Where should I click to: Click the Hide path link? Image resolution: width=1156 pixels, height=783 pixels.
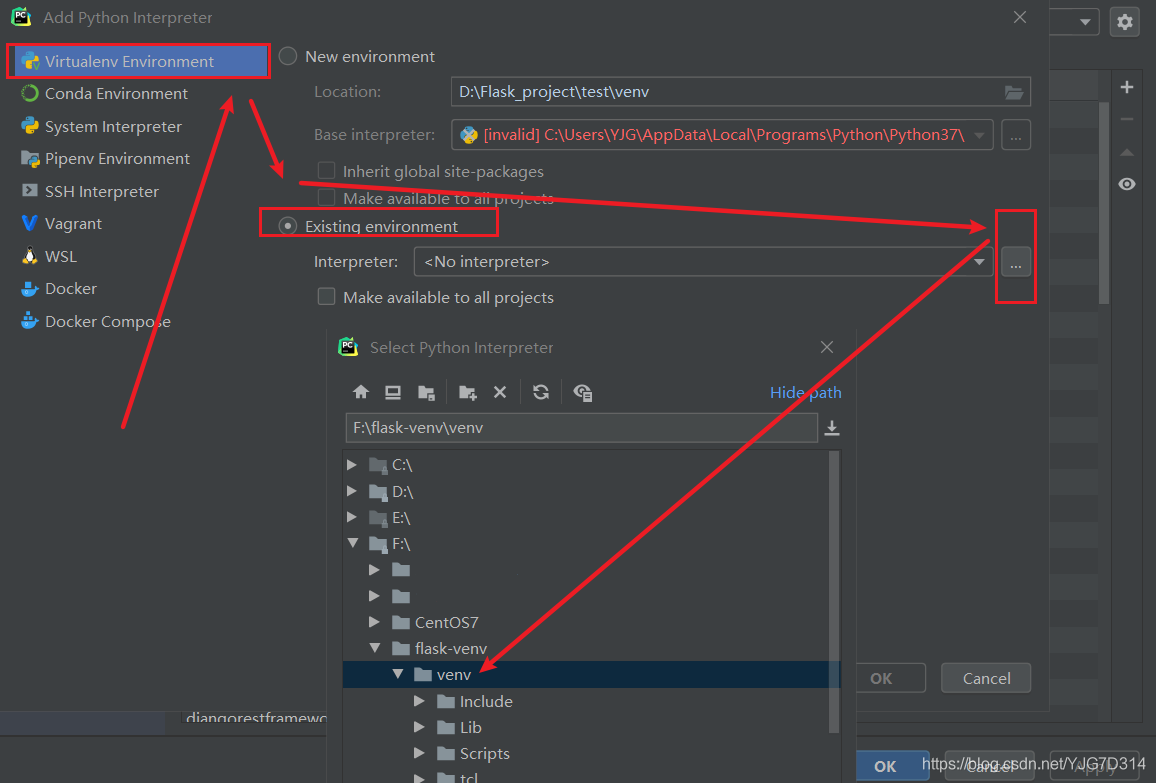pos(805,392)
